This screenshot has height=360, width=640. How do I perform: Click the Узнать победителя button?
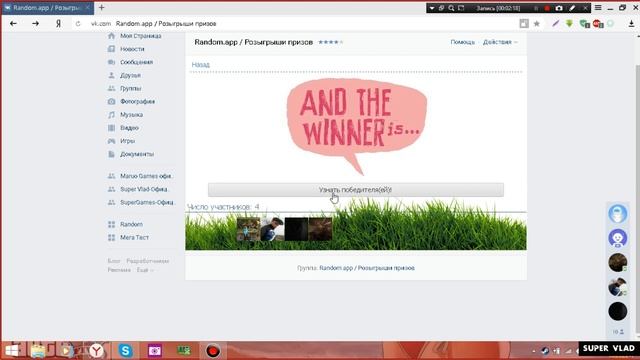point(356,190)
